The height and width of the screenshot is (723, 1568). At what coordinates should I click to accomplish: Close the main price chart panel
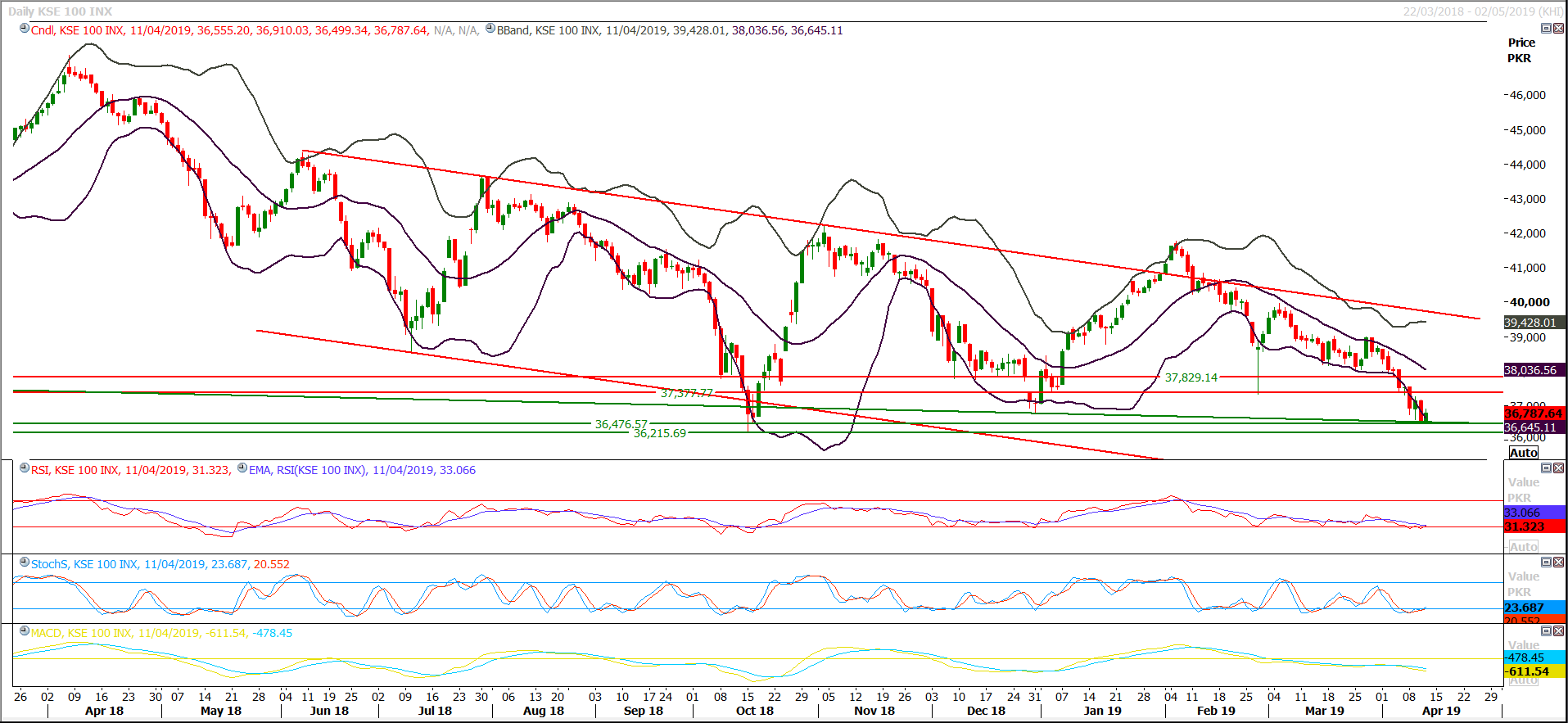pyautogui.click(x=1558, y=28)
